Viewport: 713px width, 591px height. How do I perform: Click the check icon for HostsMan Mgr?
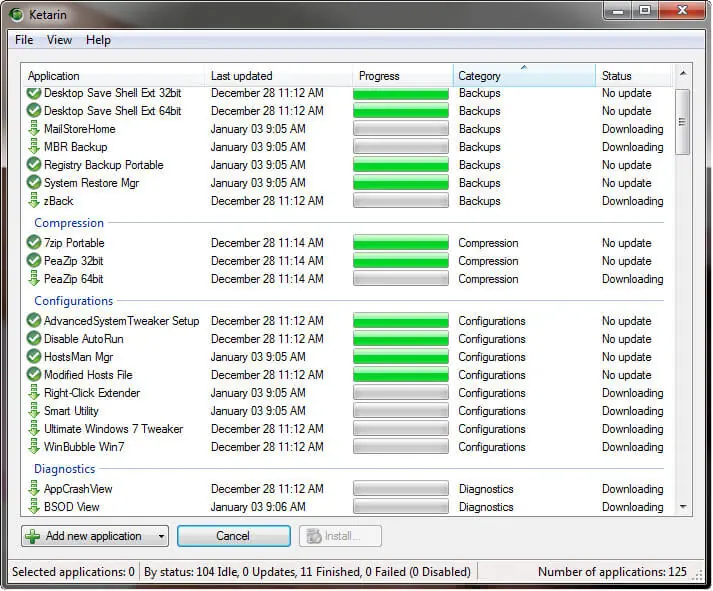point(34,356)
